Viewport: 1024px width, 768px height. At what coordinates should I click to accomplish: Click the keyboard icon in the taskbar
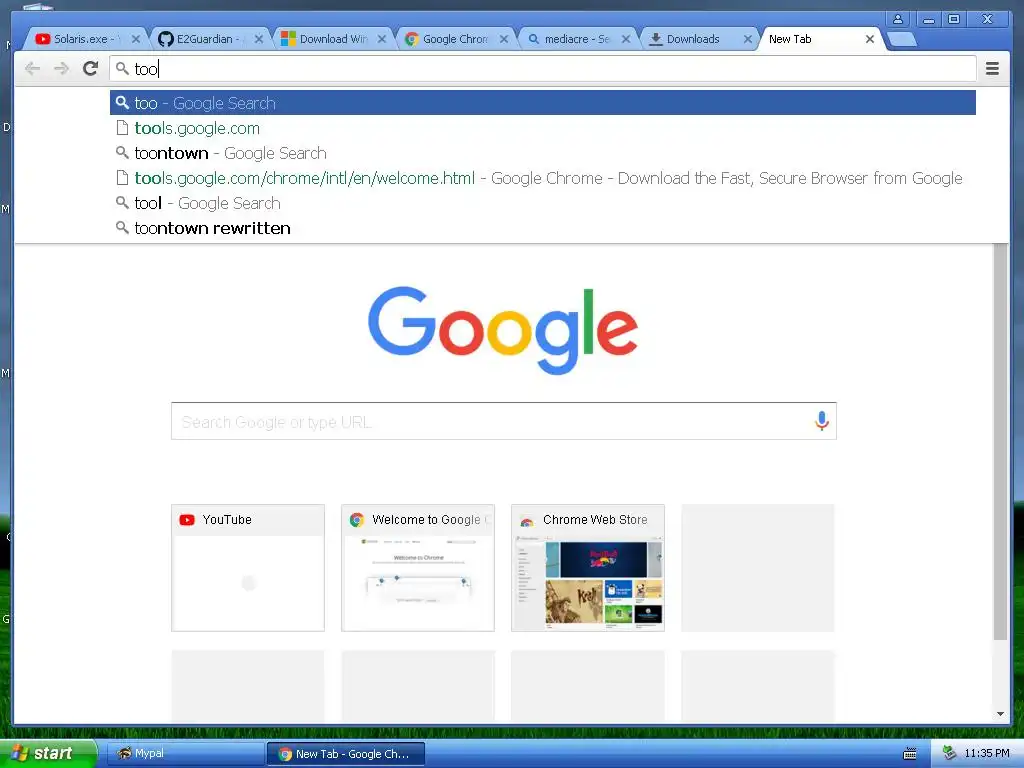click(x=909, y=754)
